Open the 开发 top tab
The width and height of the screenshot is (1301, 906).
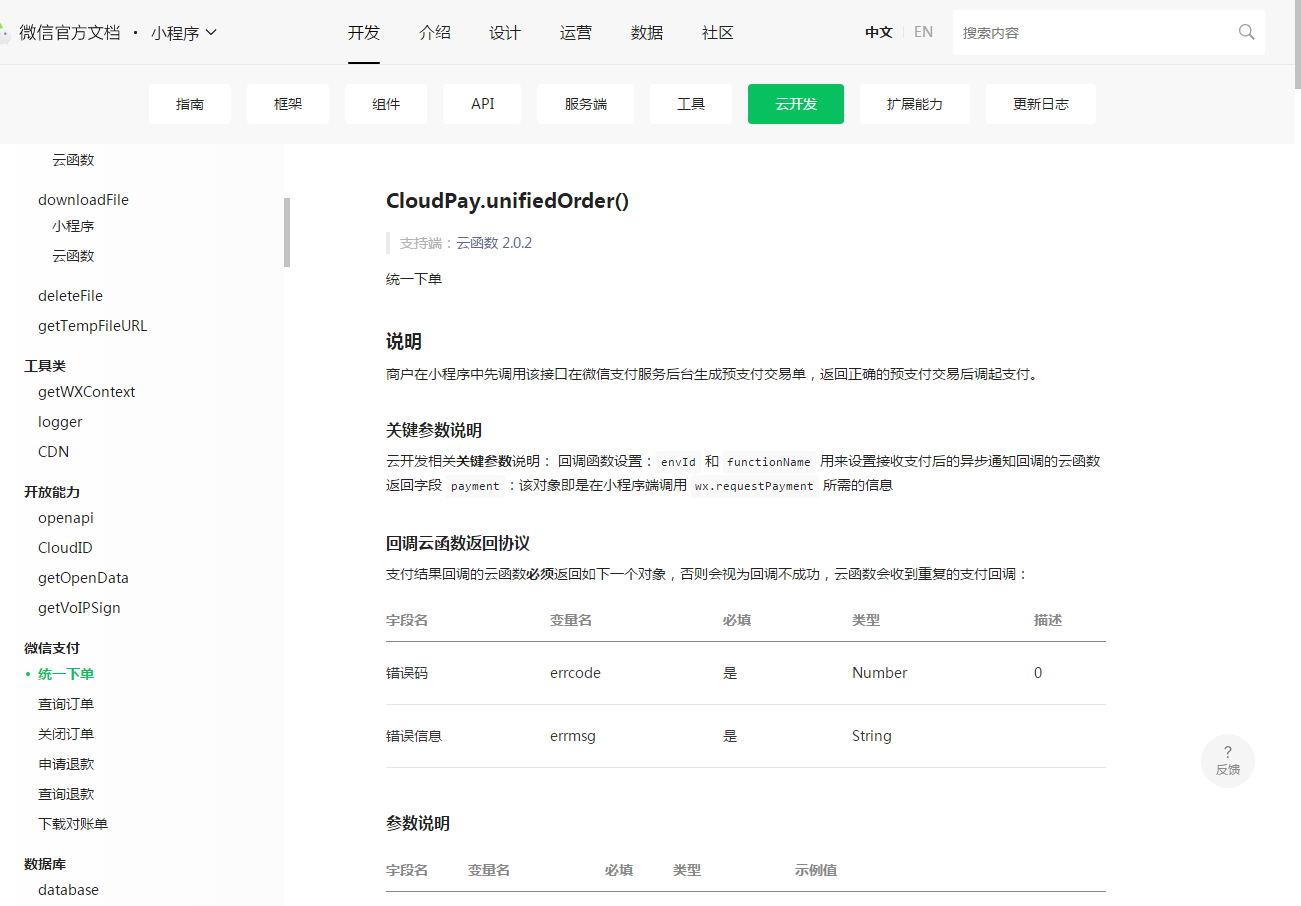[x=364, y=33]
